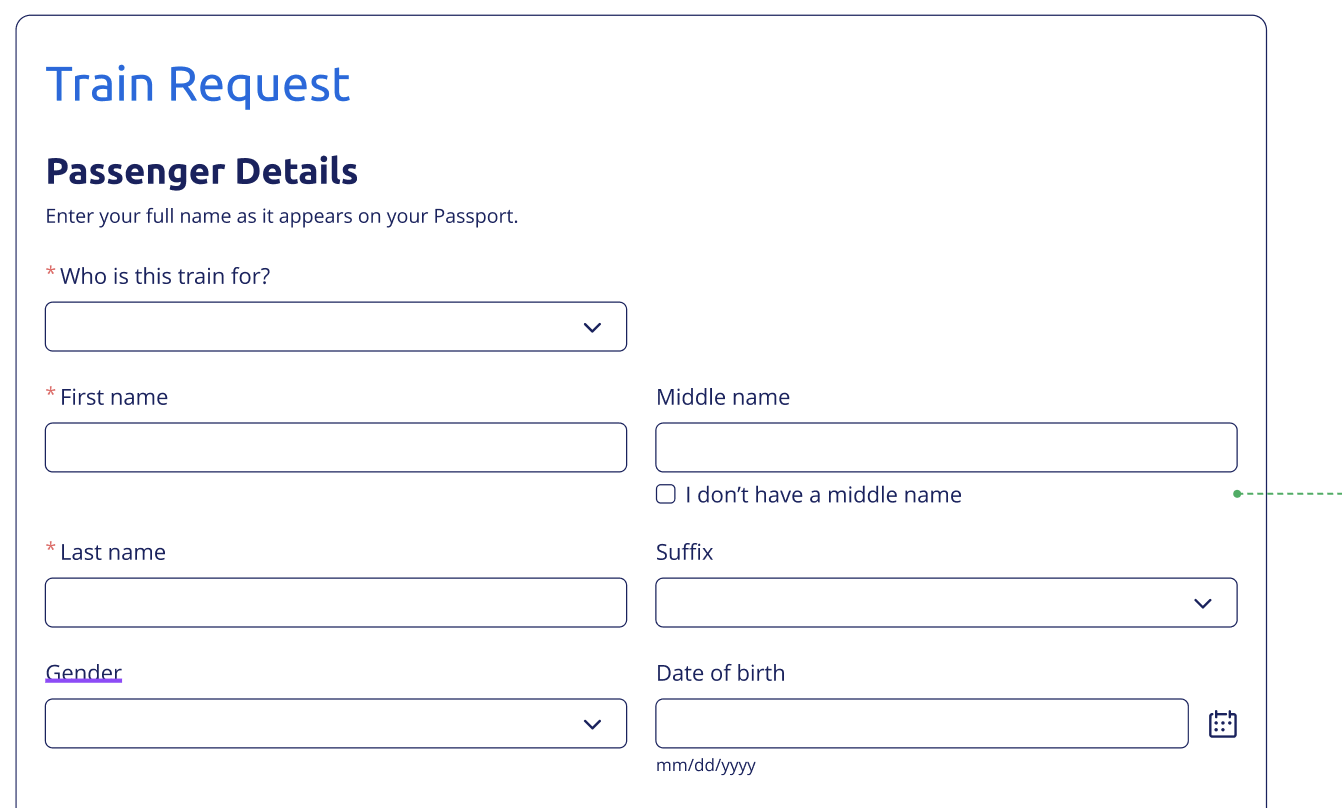1342x808 pixels.
Task: Click the "Train Request" title
Action: click(198, 84)
